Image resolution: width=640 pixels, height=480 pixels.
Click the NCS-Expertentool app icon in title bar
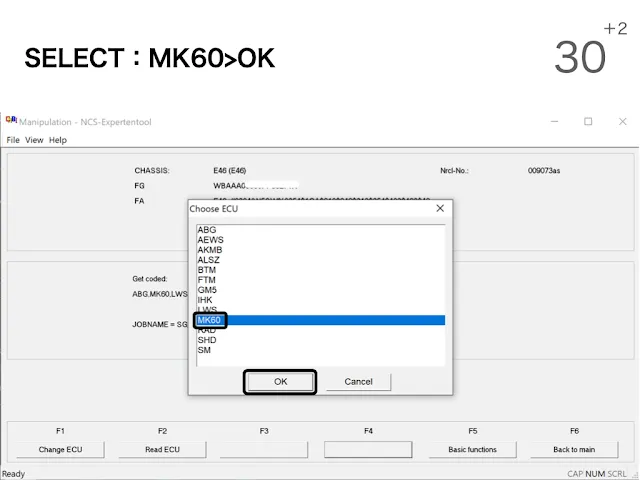coord(11,120)
